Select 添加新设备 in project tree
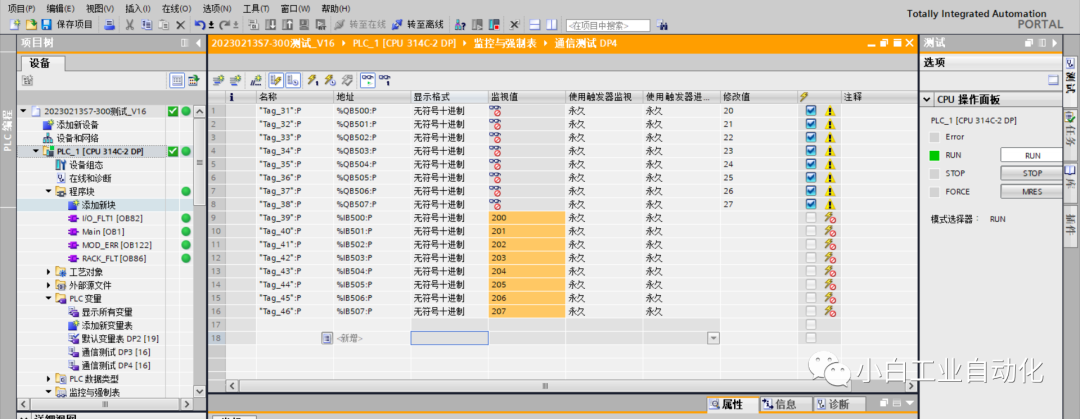This screenshot has height=419, width=1080. tap(77, 125)
